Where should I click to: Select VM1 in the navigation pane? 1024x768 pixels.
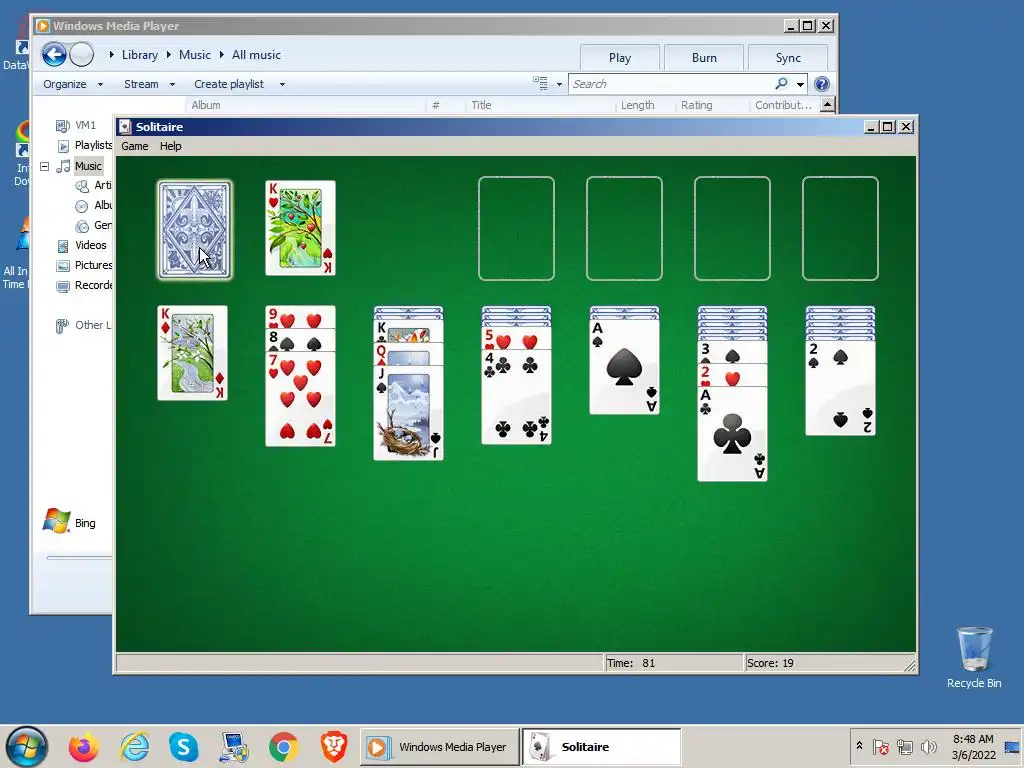coord(85,125)
